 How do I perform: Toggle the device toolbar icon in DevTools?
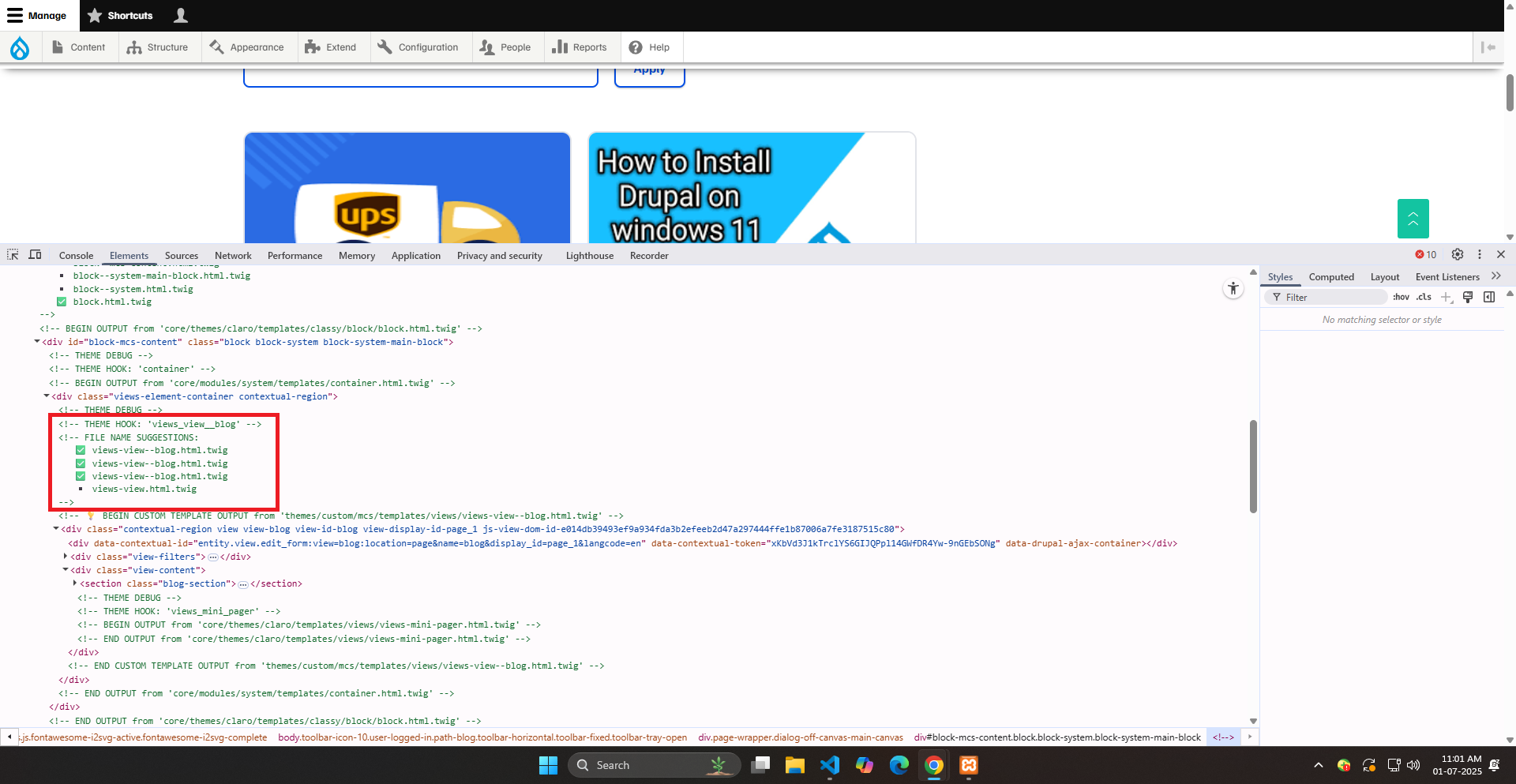(35, 254)
